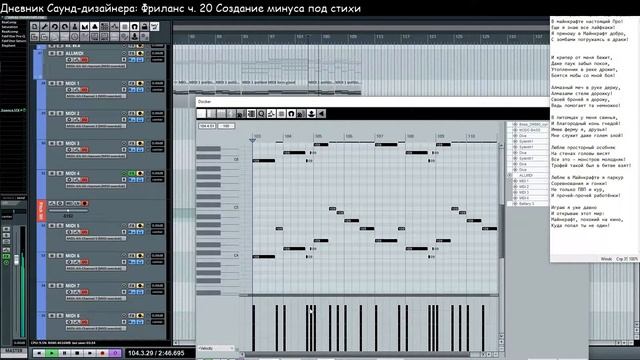Open the wrench settings tool in main toolbar
640x360 pixels.
tap(44, 27)
